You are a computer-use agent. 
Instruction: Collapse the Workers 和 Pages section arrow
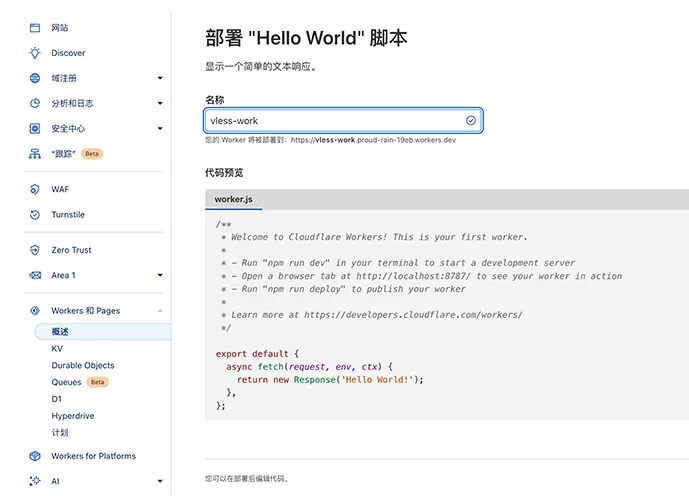click(160, 311)
